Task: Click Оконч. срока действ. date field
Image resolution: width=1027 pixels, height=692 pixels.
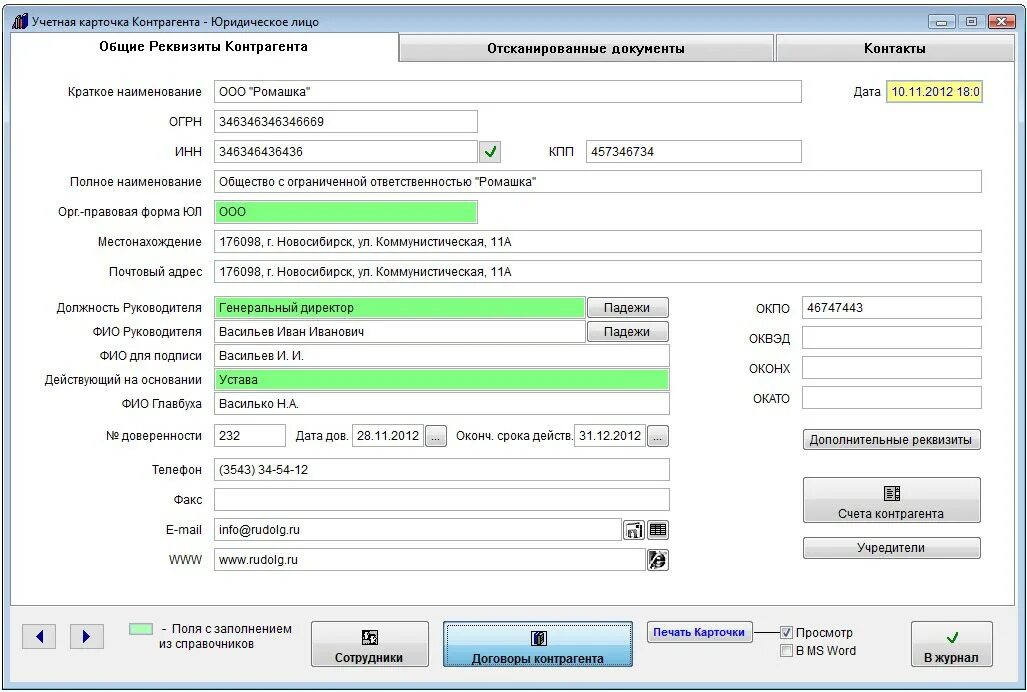Action: 610,436
